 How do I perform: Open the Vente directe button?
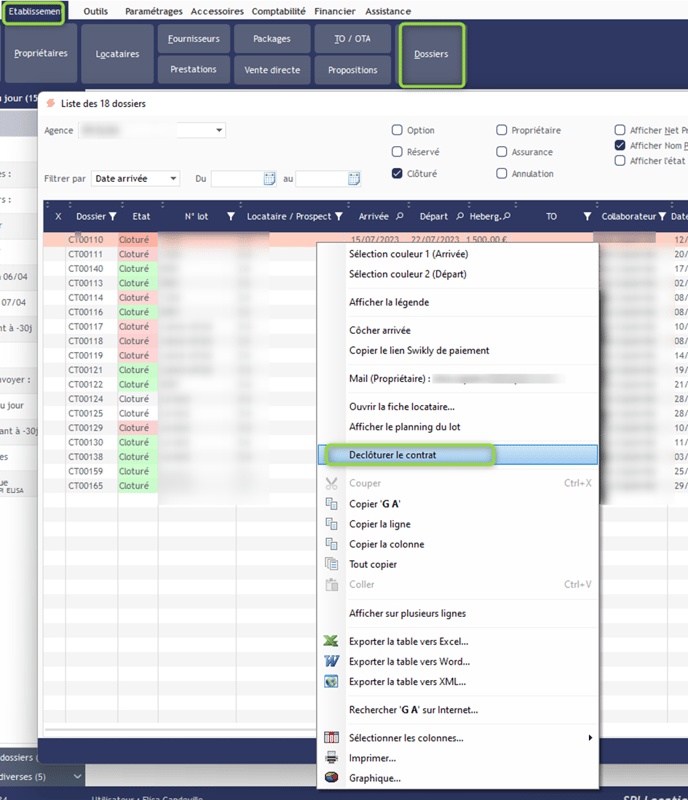pos(272,70)
